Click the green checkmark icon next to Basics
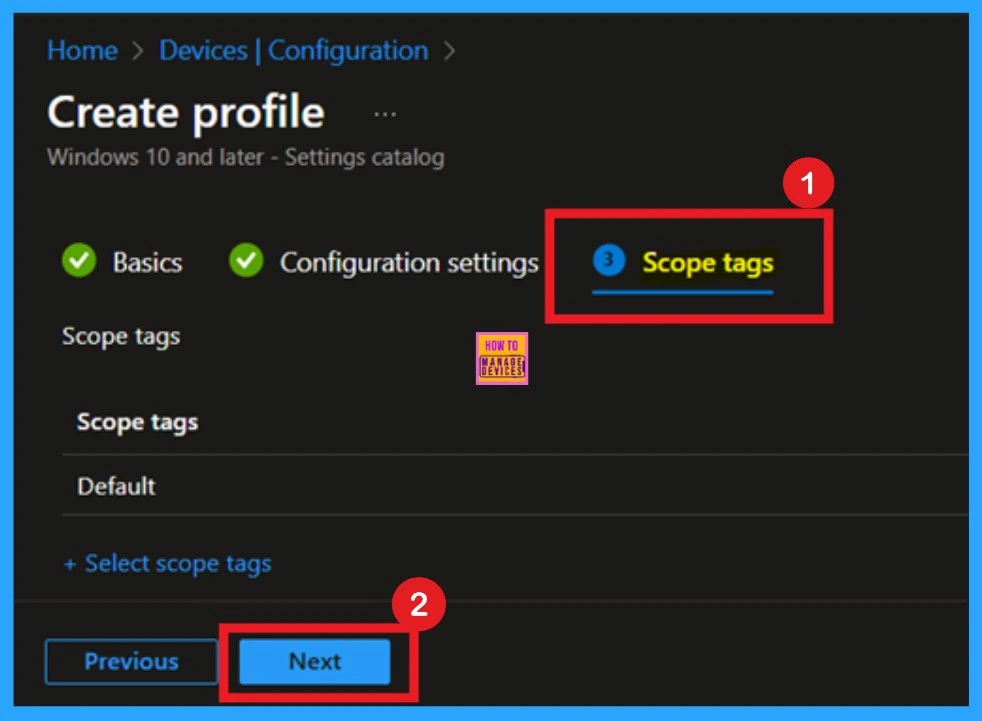This screenshot has width=982, height=721. coord(78,262)
